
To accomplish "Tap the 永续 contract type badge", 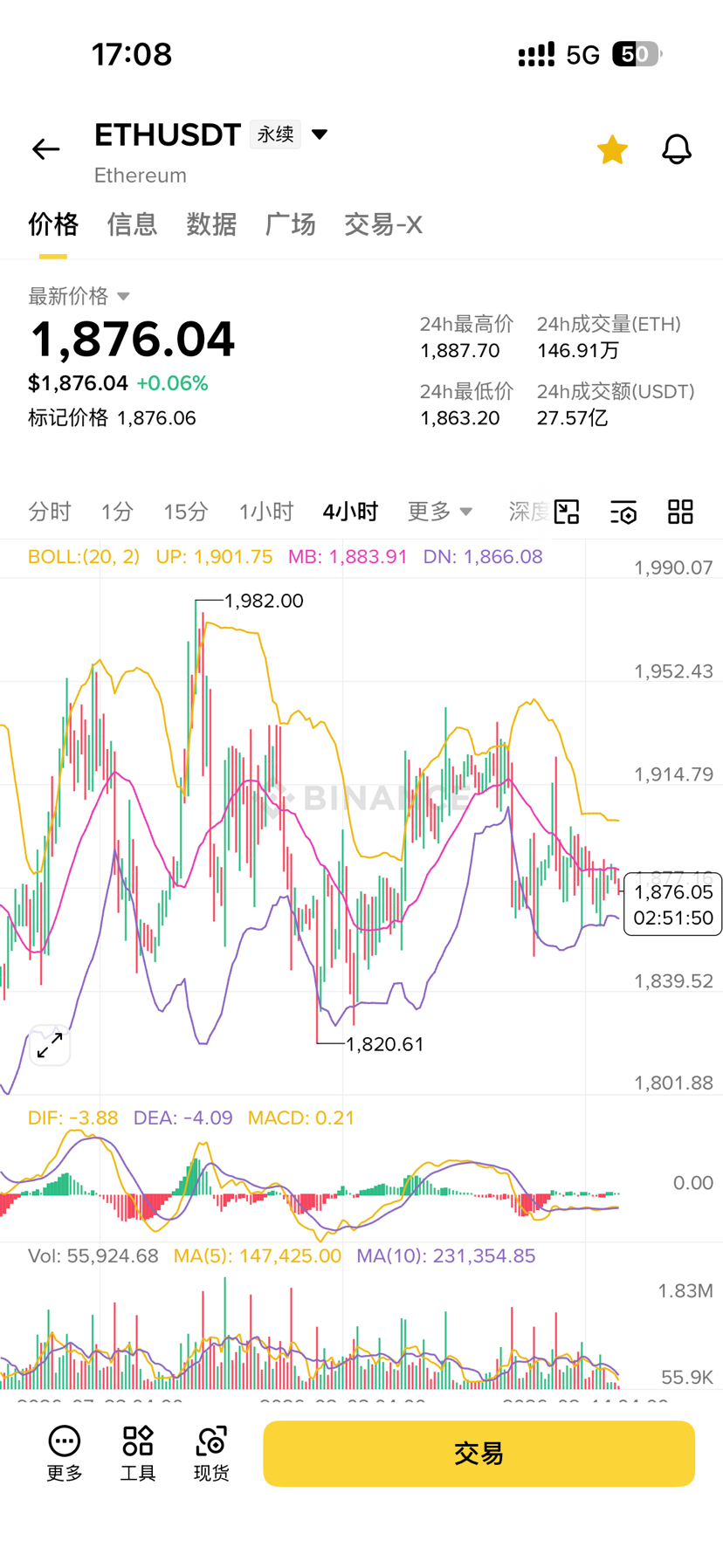I will 275,134.
